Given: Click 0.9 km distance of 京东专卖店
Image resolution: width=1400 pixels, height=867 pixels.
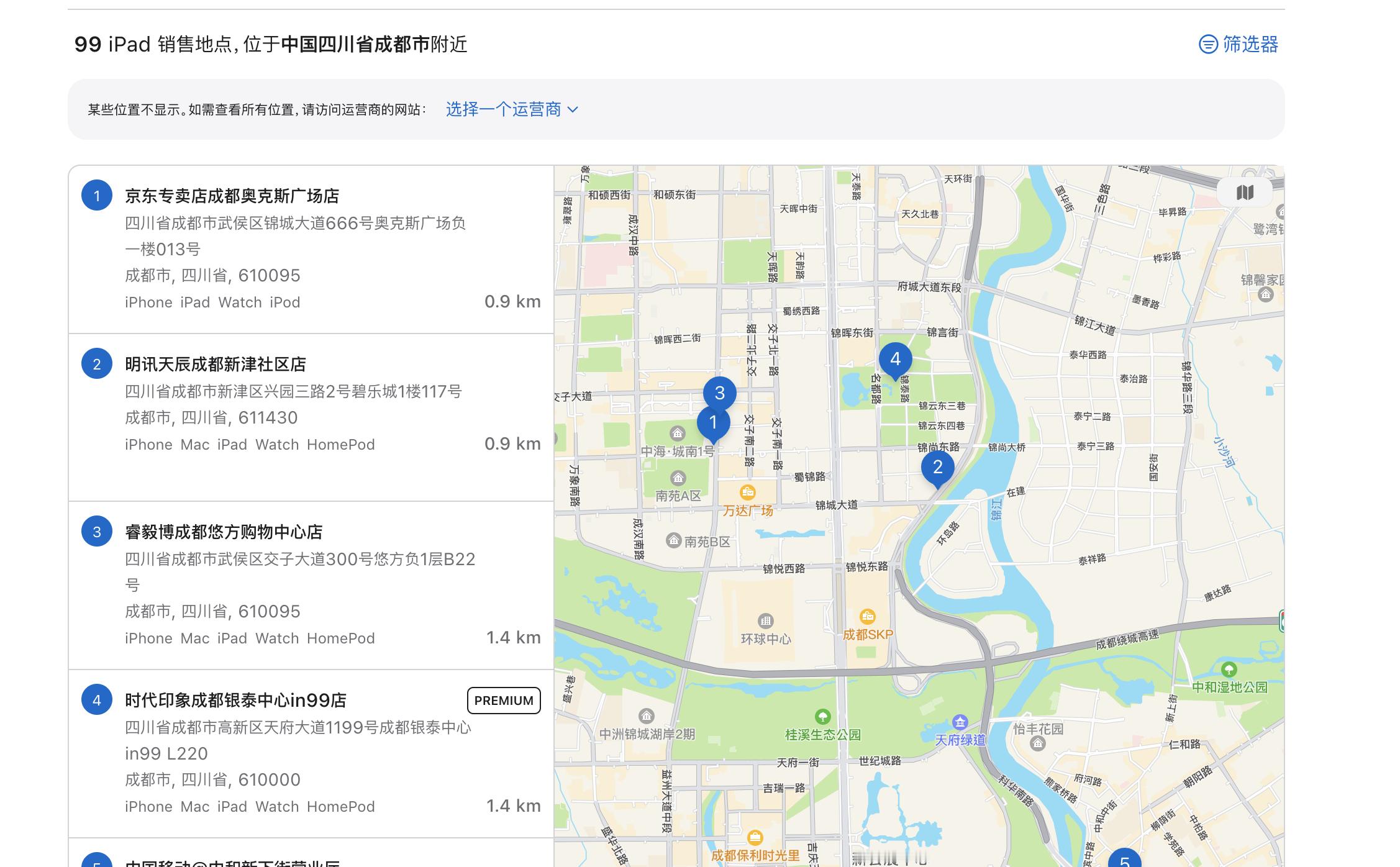Looking at the screenshot, I should (512, 302).
